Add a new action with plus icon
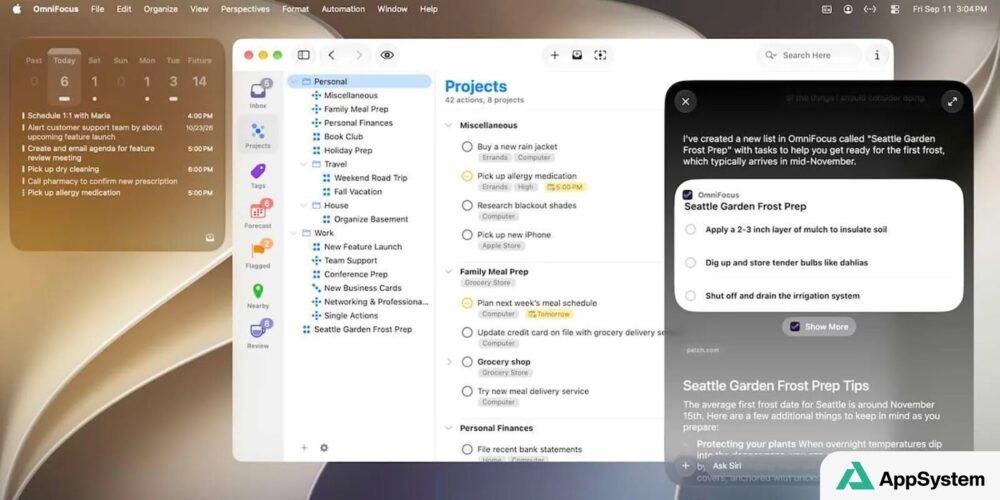The image size is (1000, 500). [x=554, y=55]
